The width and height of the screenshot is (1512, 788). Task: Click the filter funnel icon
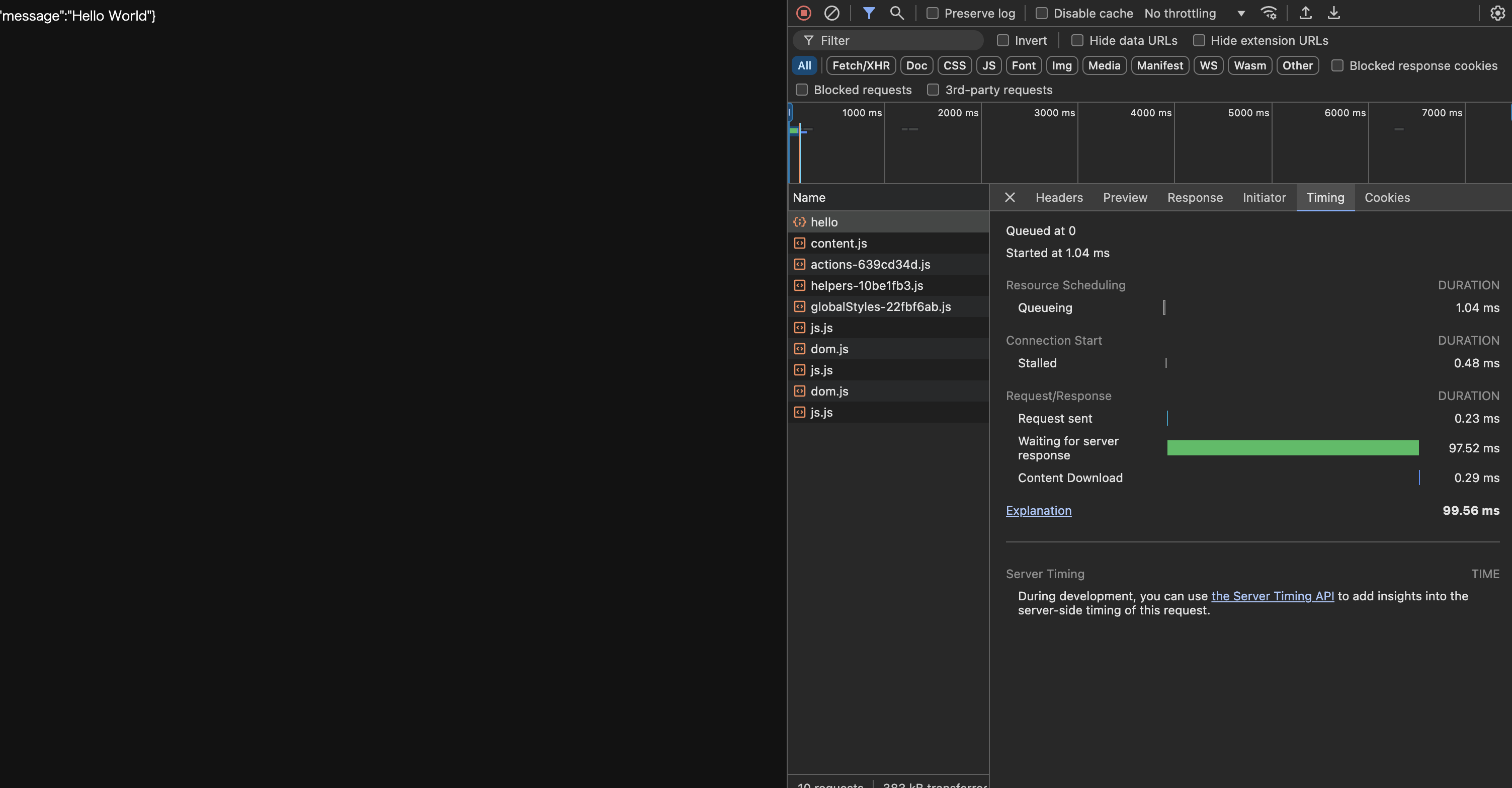866,13
